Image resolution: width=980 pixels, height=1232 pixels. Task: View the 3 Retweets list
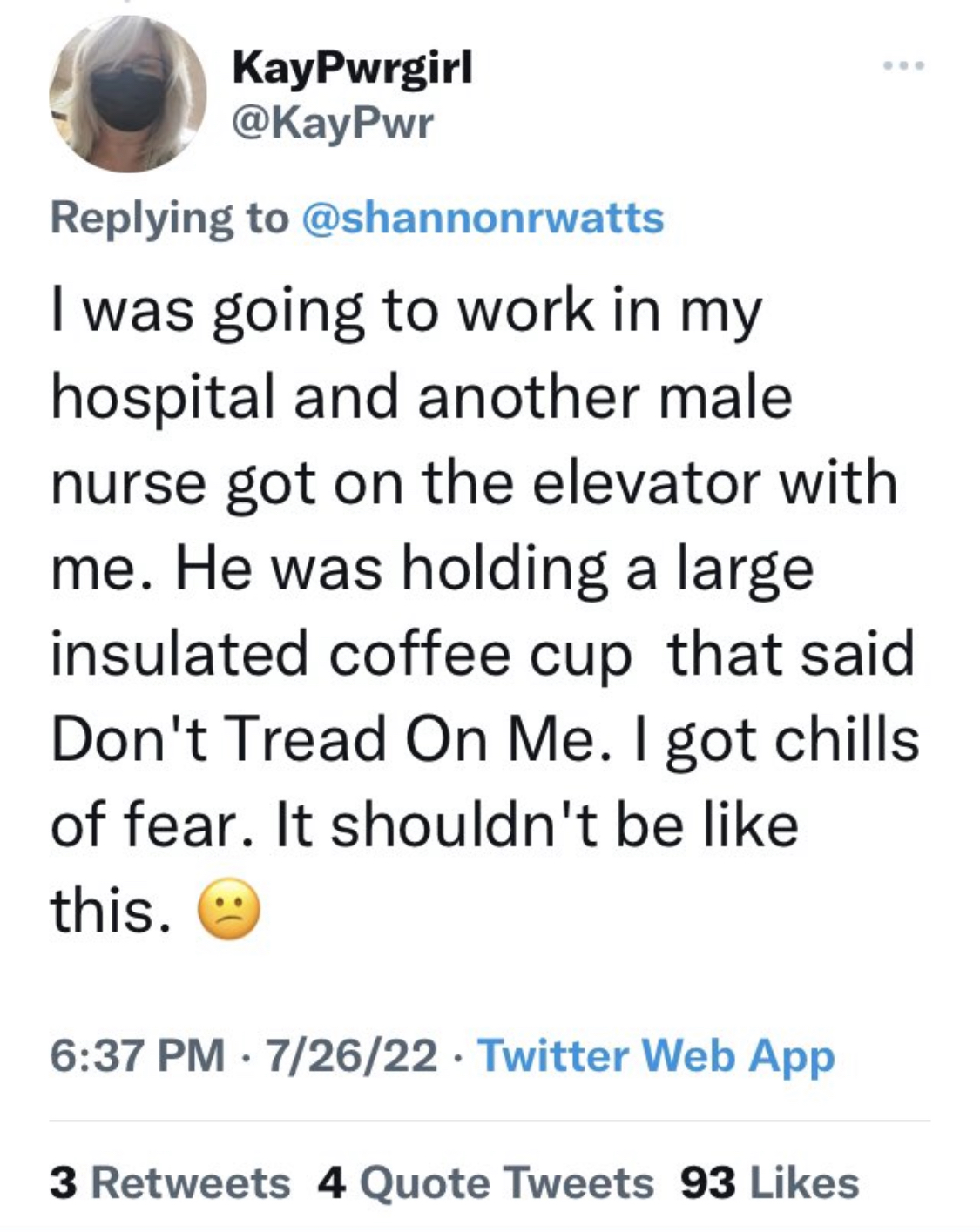[x=170, y=1182]
